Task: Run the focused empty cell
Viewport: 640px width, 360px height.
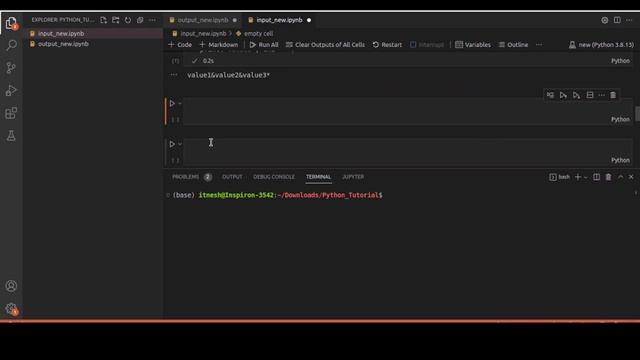Action: point(172,104)
